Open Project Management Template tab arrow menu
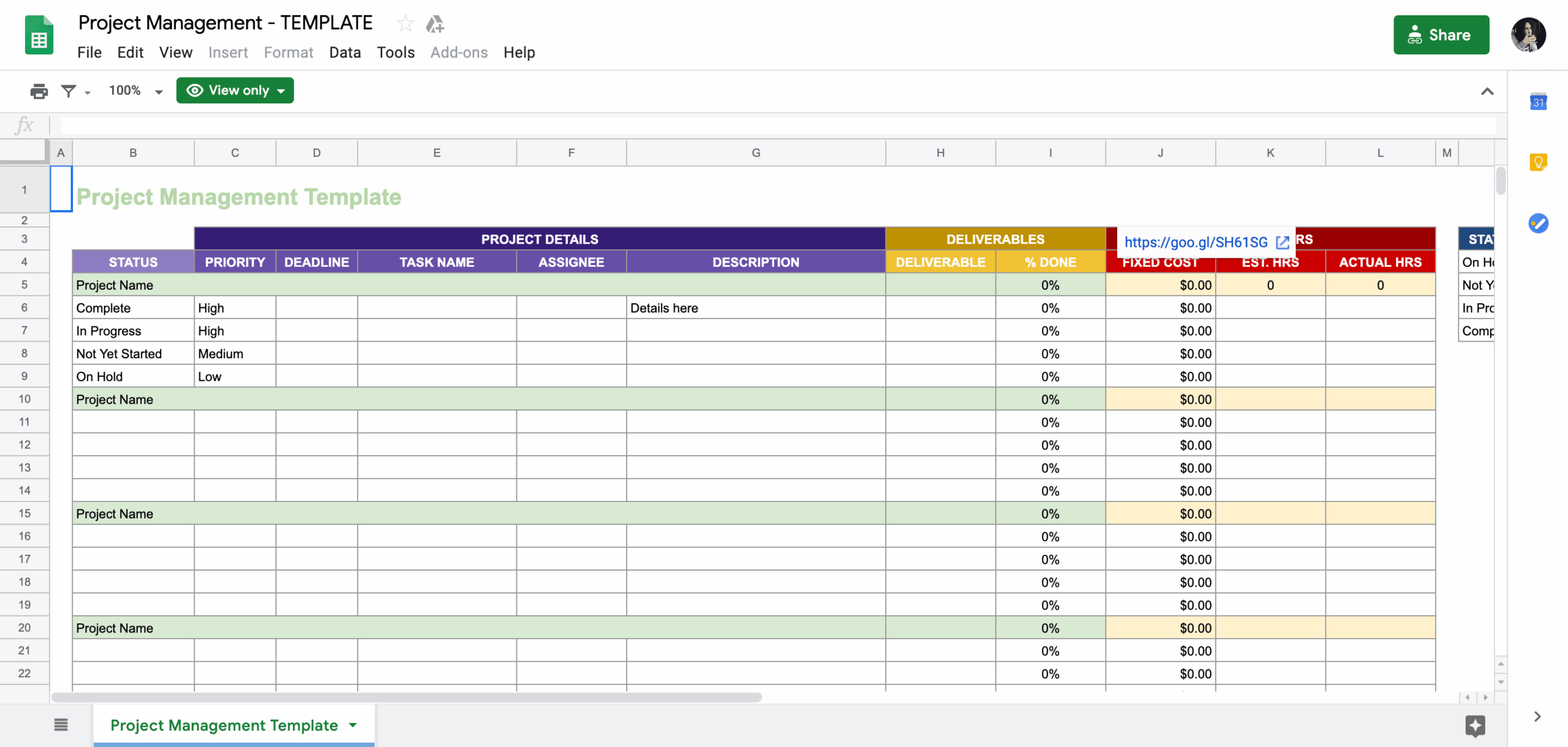 point(353,726)
